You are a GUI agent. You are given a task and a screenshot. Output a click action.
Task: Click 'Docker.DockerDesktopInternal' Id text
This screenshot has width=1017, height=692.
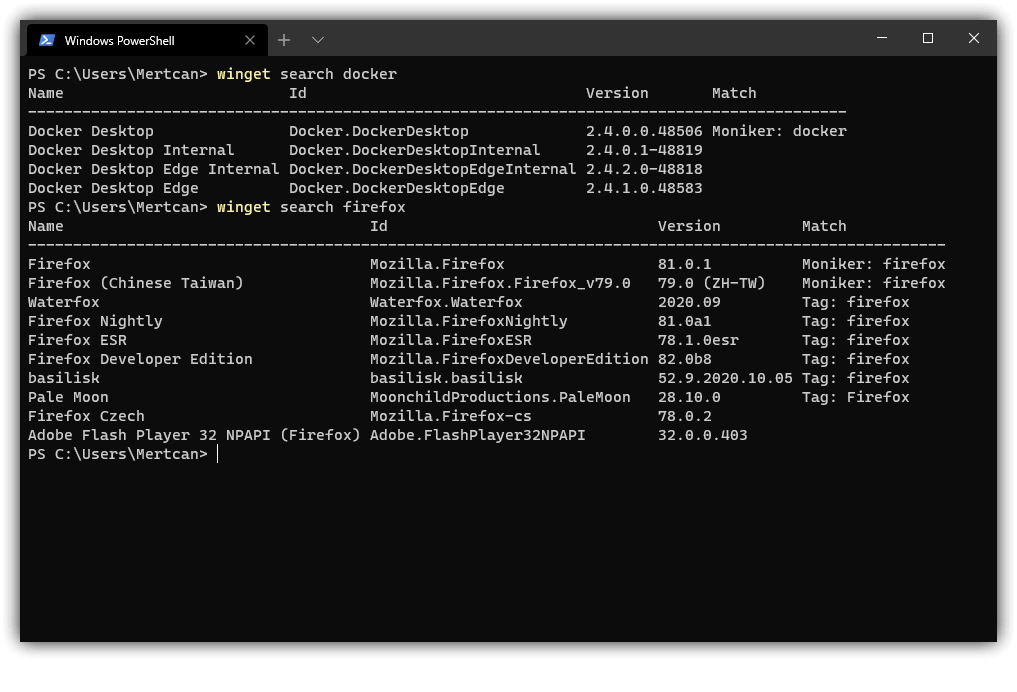[x=414, y=150]
